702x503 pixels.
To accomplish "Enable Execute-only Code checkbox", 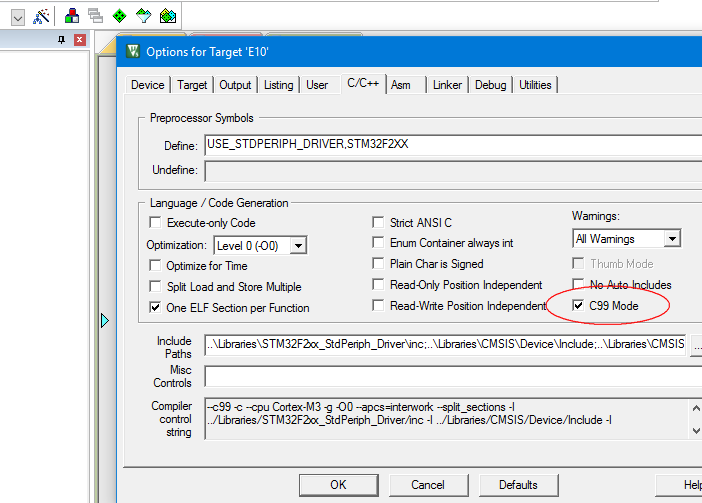I will pos(155,222).
